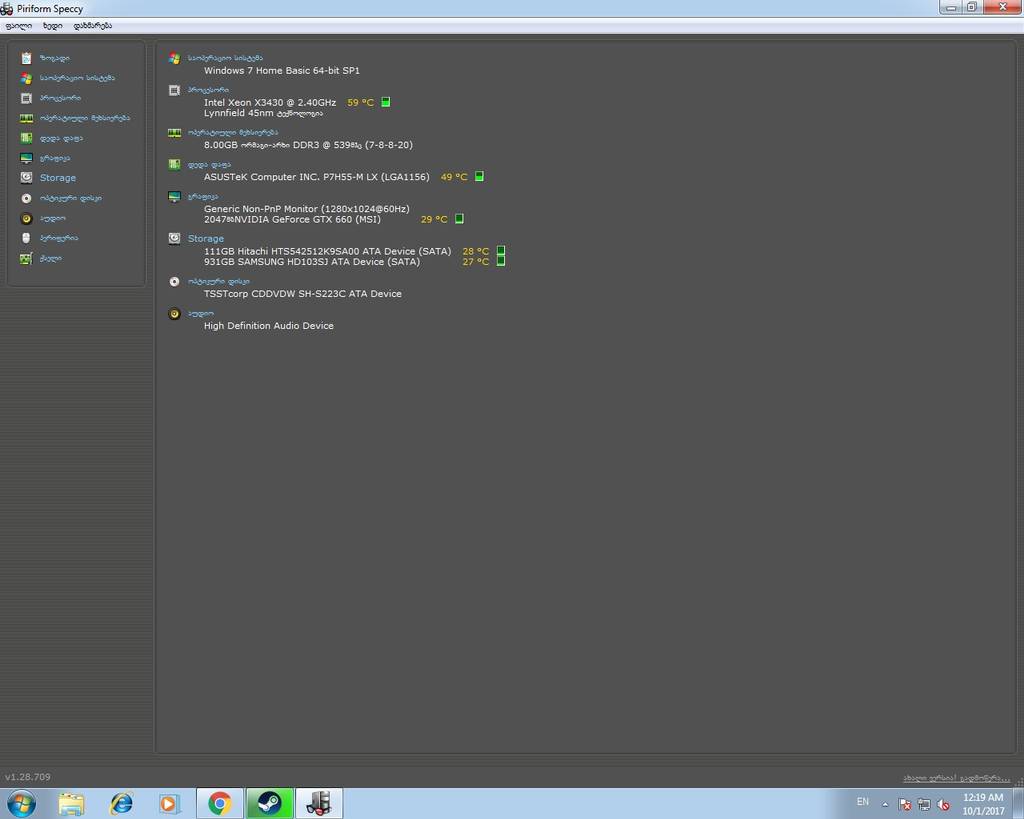Click the CPU temperature indicator beside 59 °C
Screen dimensions: 1024x819
point(386,102)
